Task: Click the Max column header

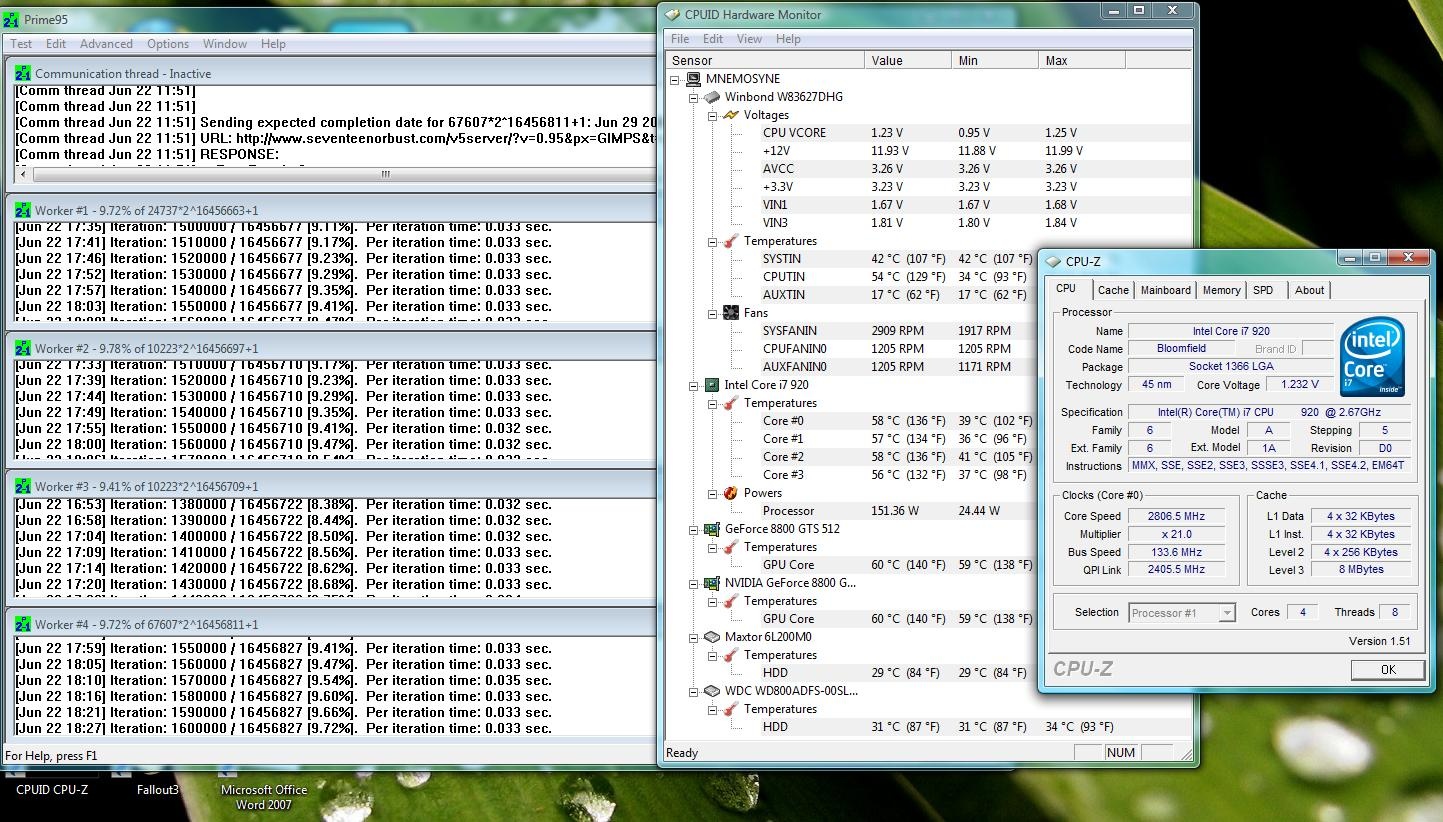Action: (x=1082, y=60)
